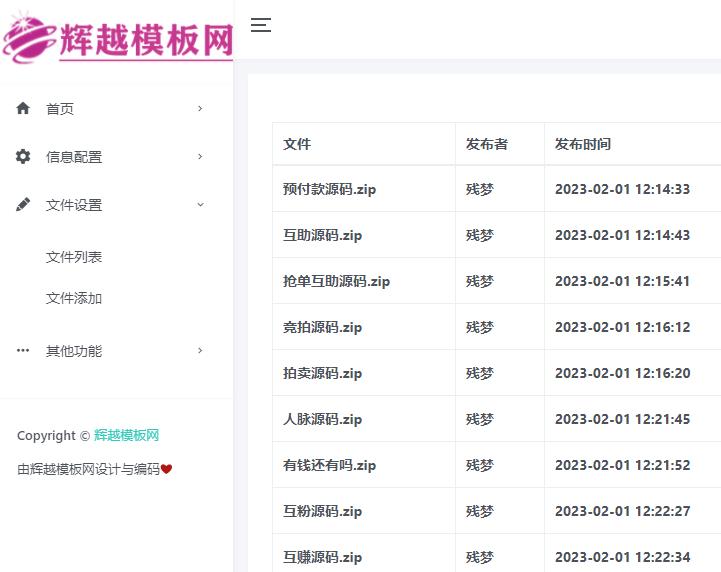
Task: Collapse the 文件设置 chevron arrow
Action: 200,204
